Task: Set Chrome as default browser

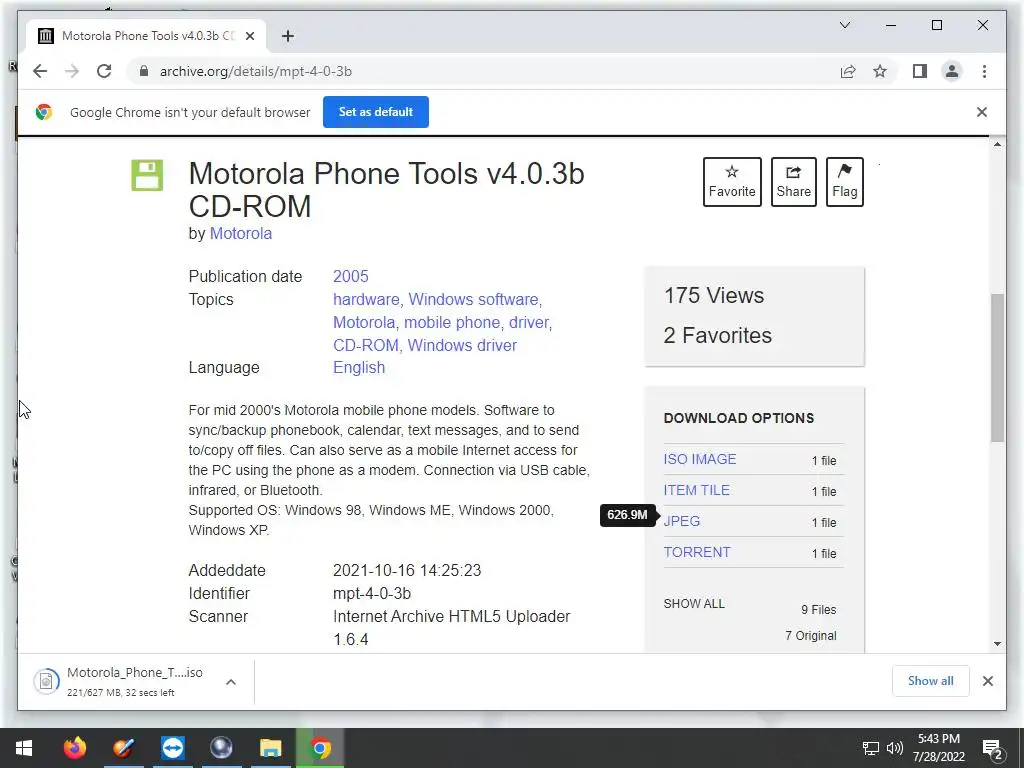Action: (376, 112)
